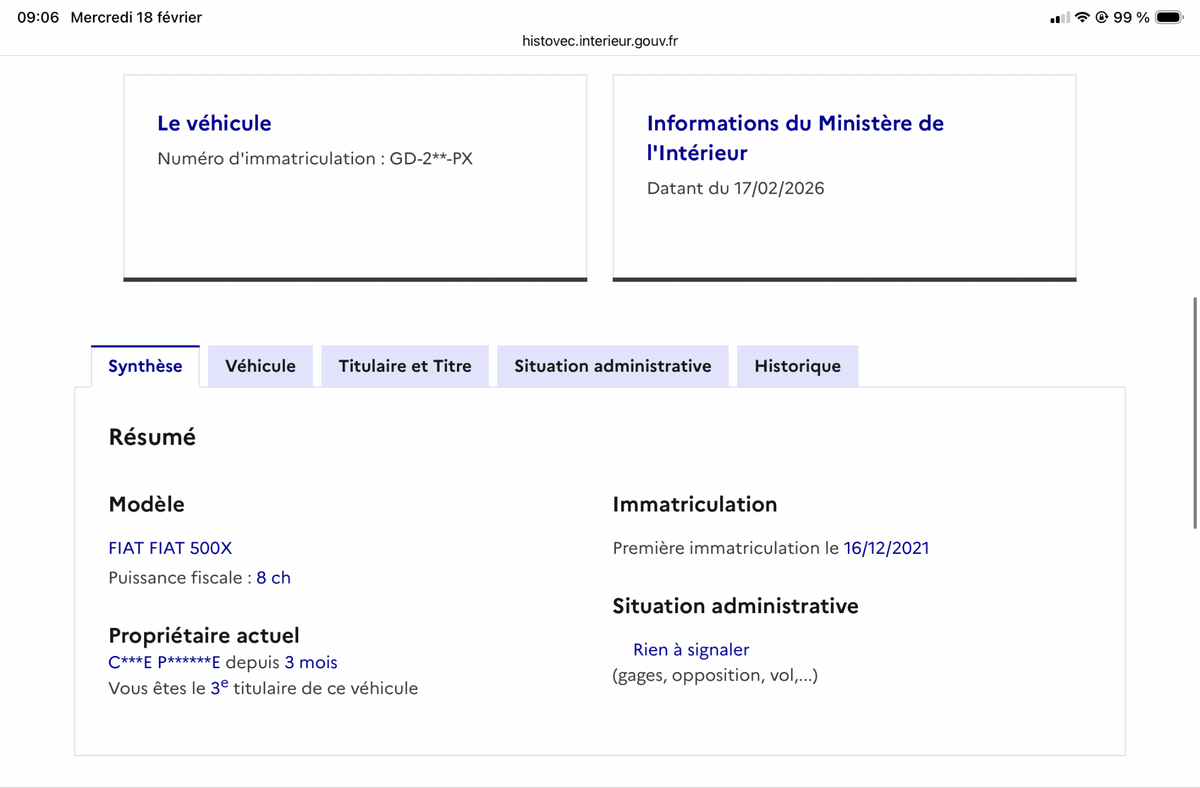Tap the histovec.interieur.gouv.fr address bar
The height and width of the screenshot is (788, 1200).
pyautogui.click(x=600, y=41)
